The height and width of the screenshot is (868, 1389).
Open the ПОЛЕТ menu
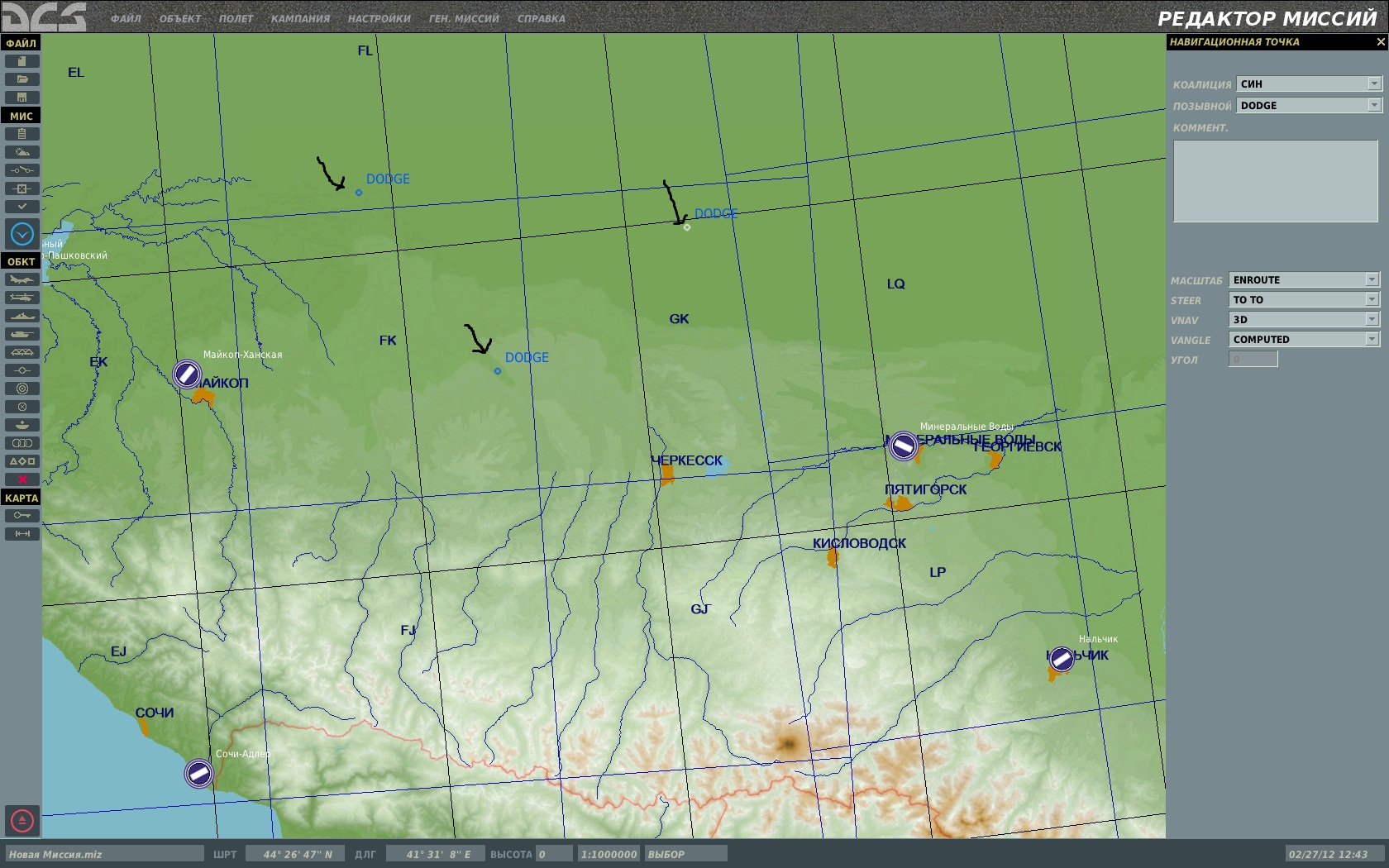coord(236,18)
